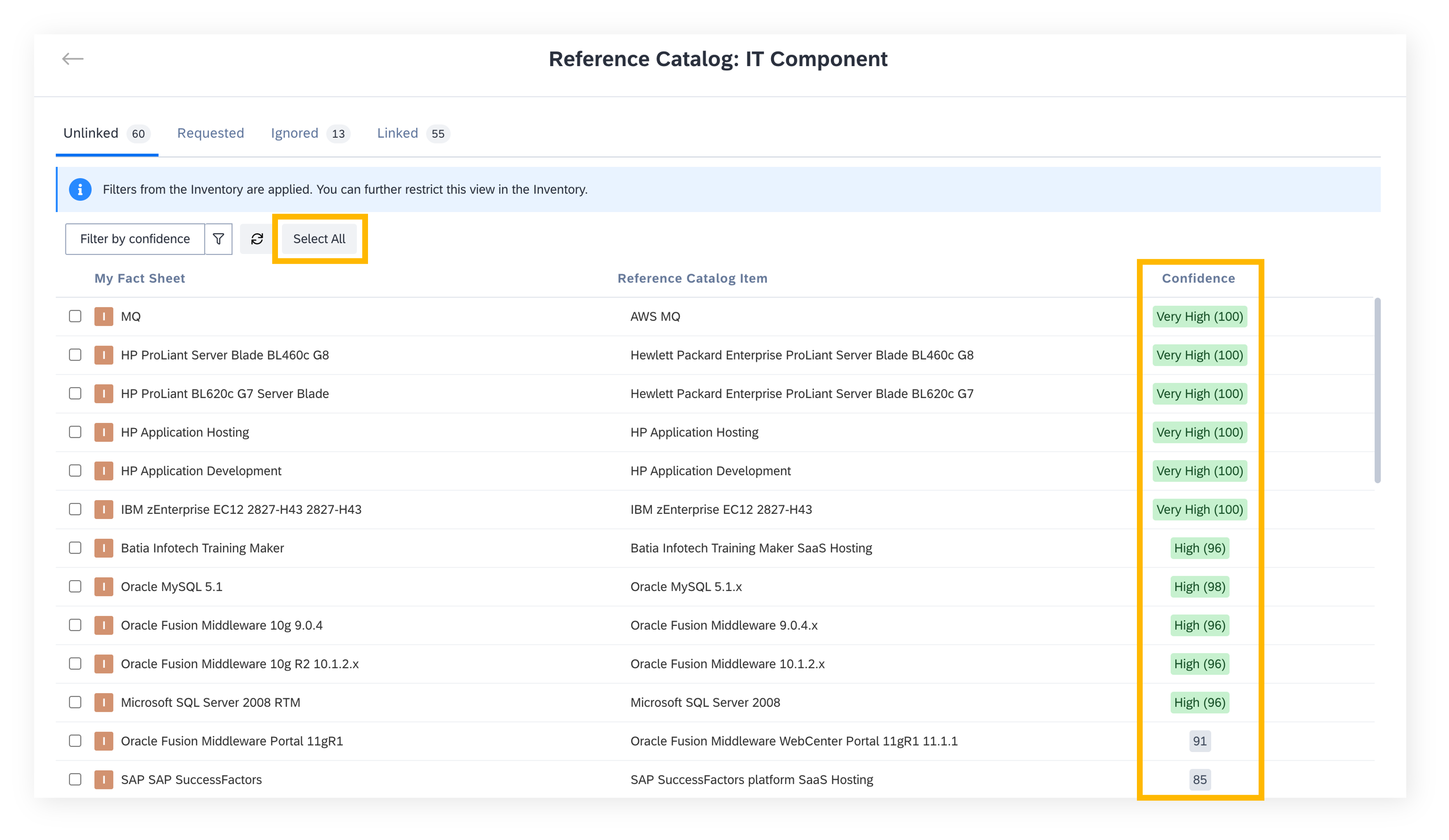This screenshot has width=1449, height=840.
Task: Click icon beside IBM zEnterprise EC12 fact sheet
Action: coord(104,510)
